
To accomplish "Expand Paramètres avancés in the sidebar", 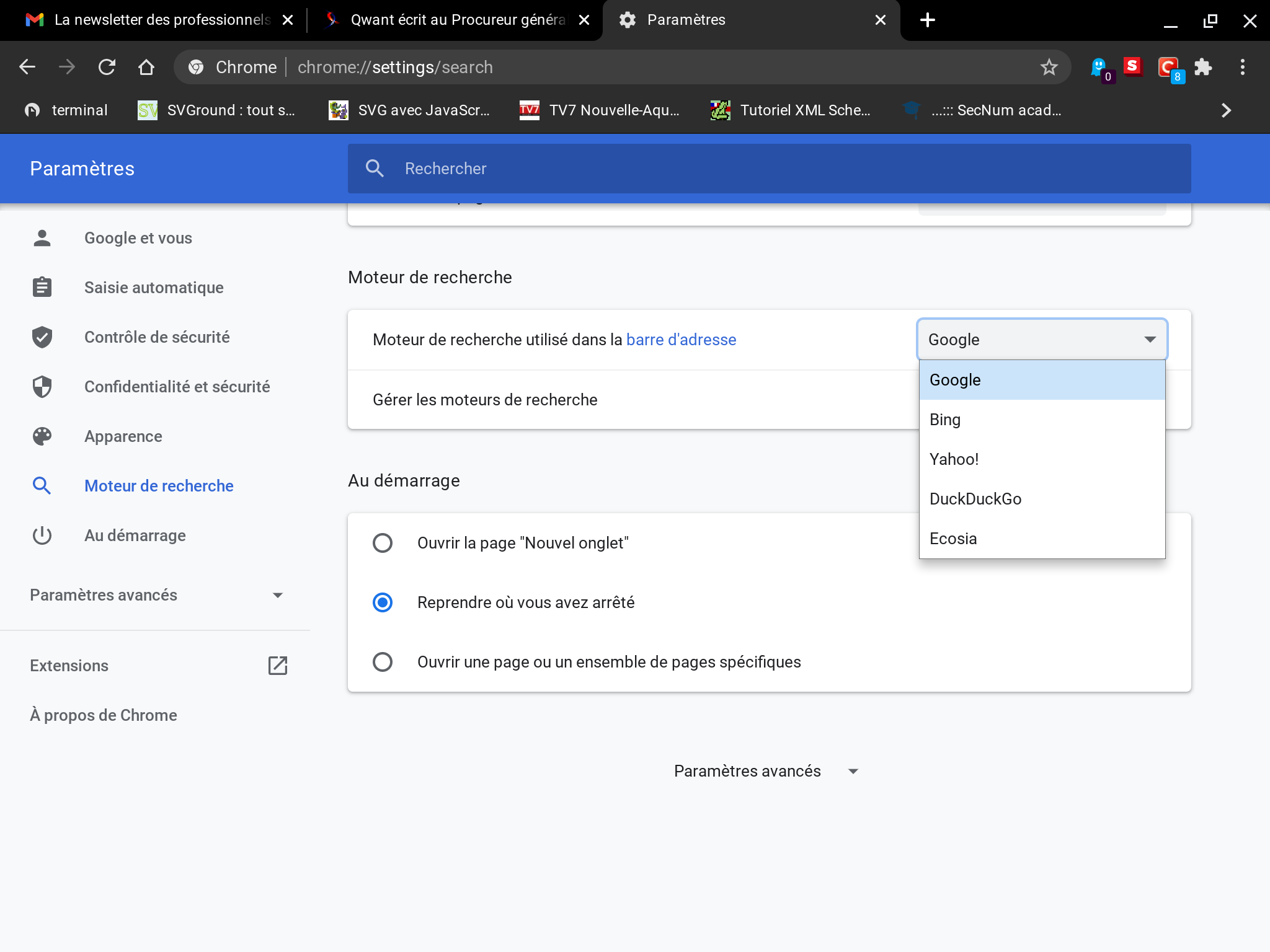I will (155, 595).
